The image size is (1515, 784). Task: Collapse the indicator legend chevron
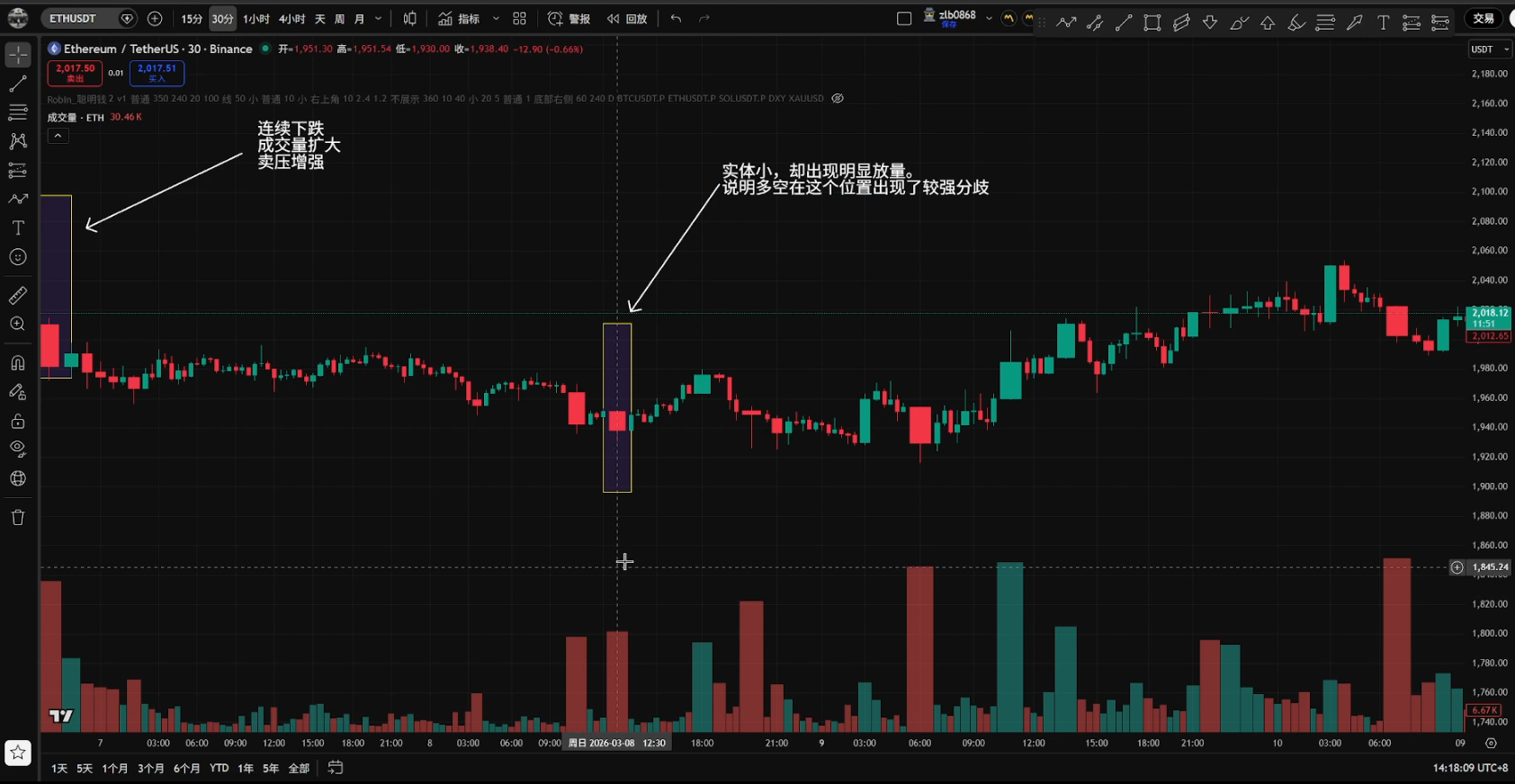pyautogui.click(x=58, y=136)
